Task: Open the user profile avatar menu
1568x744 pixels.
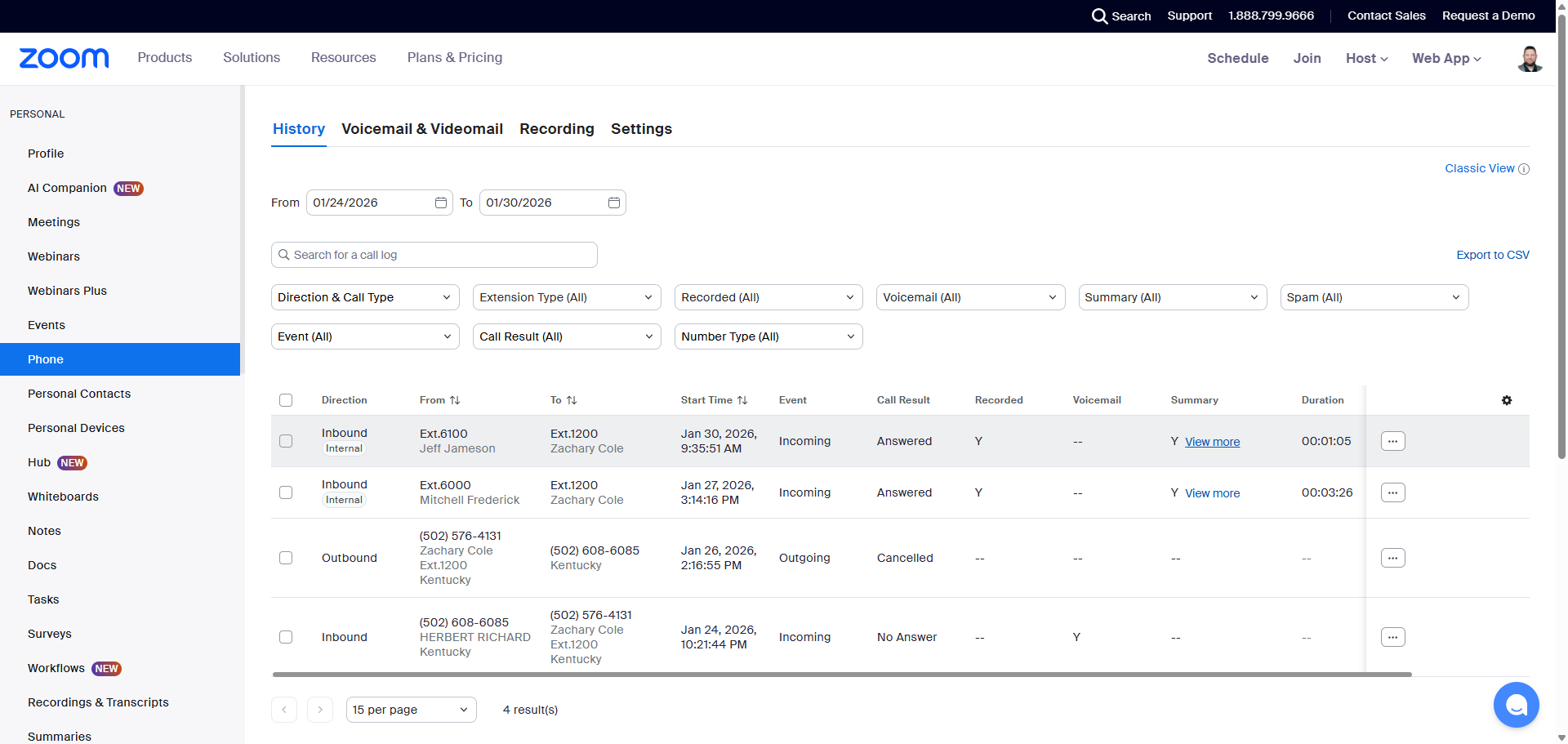Action: (1529, 59)
